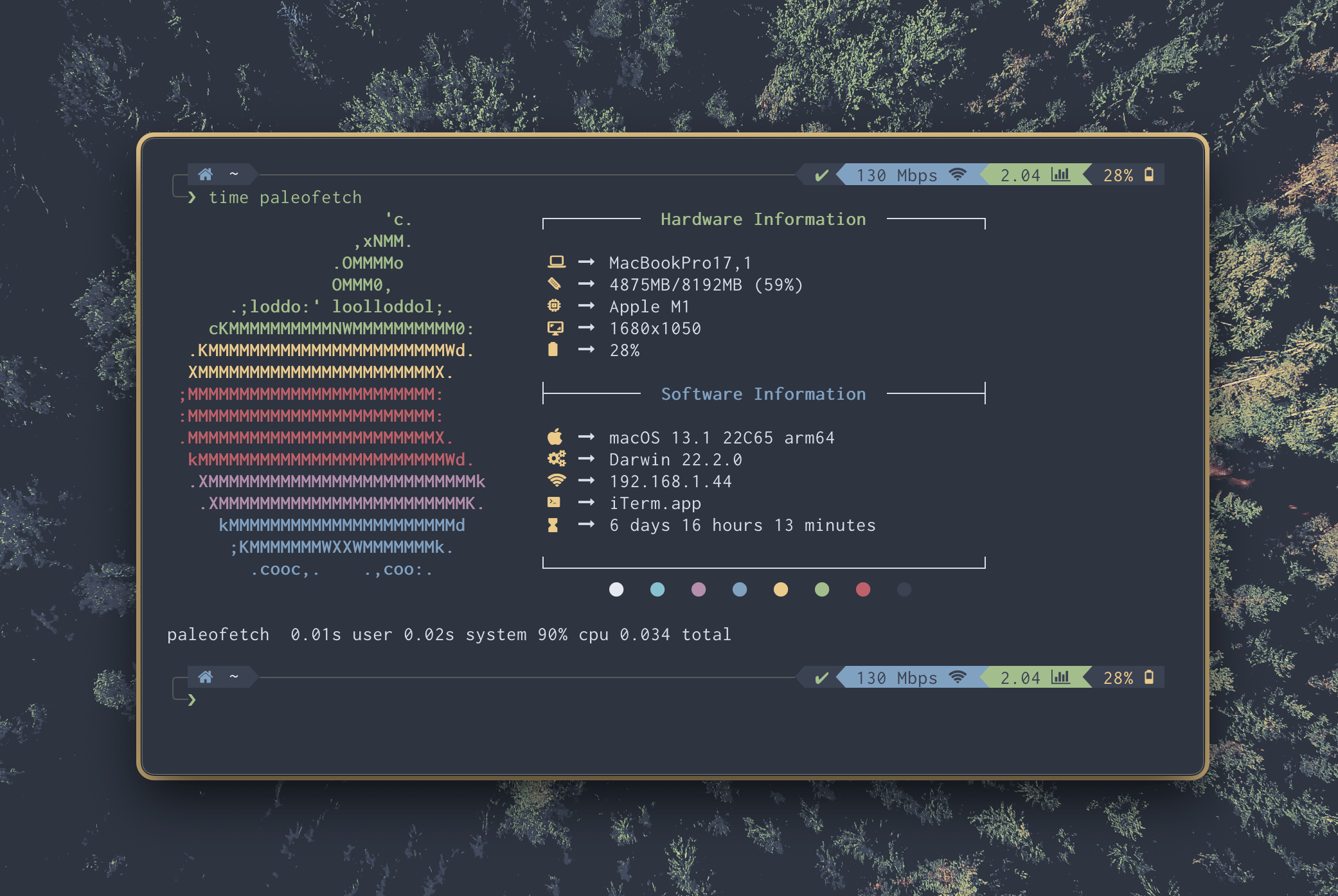Click the 'MacBookPro17,1' model text
The width and height of the screenshot is (1338, 896).
pos(681,263)
